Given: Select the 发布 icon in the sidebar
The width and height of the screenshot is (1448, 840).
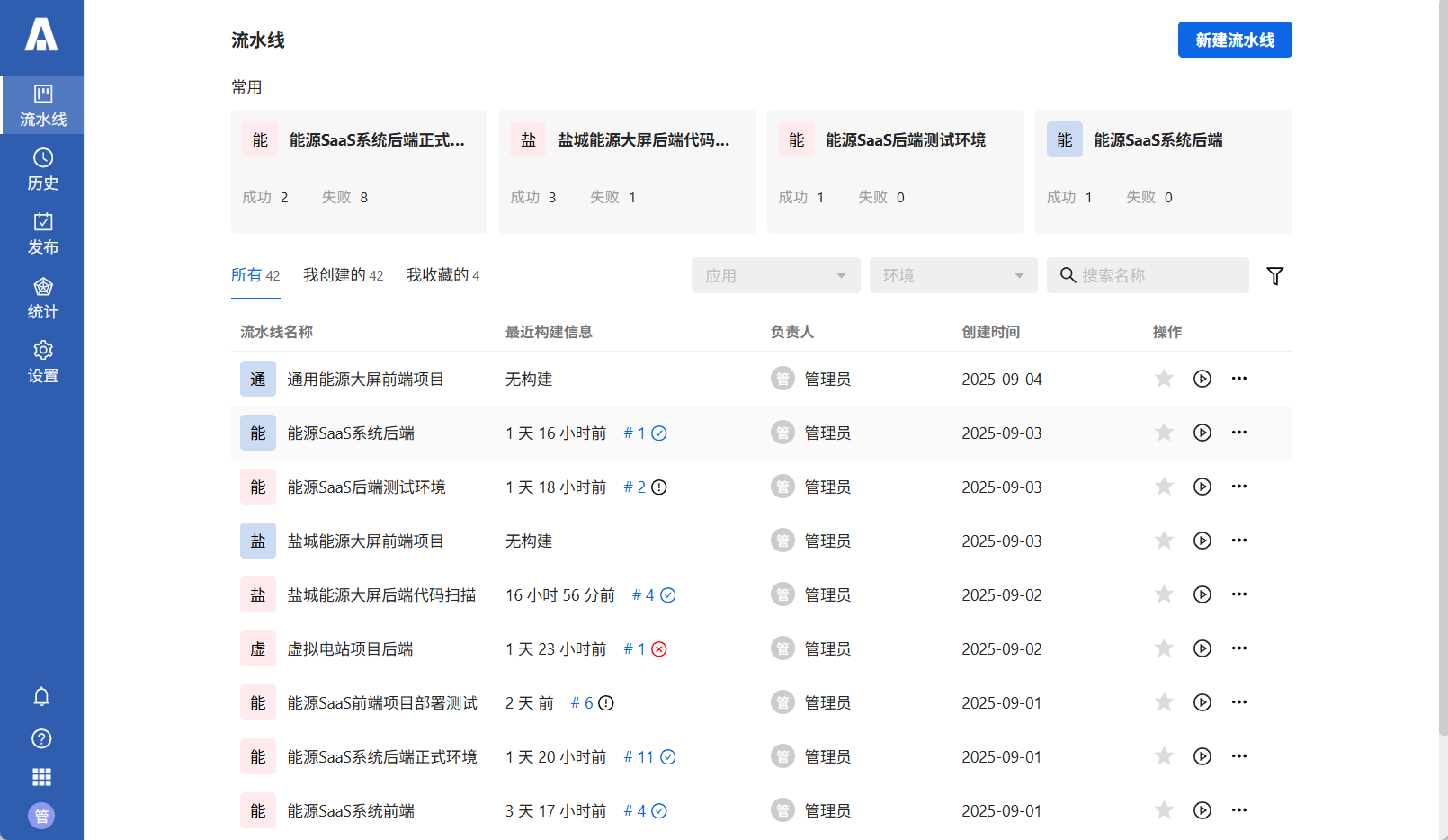Looking at the screenshot, I should click(42, 233).
